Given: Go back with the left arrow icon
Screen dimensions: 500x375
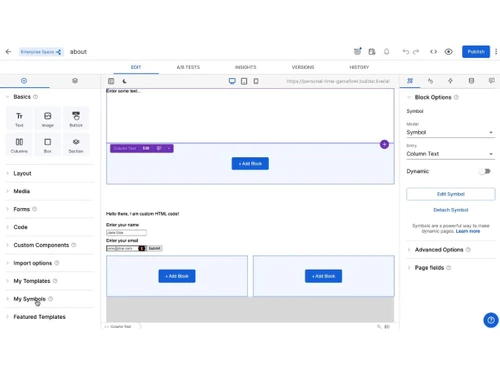Looking at the screenshot, I should (8, 52).
